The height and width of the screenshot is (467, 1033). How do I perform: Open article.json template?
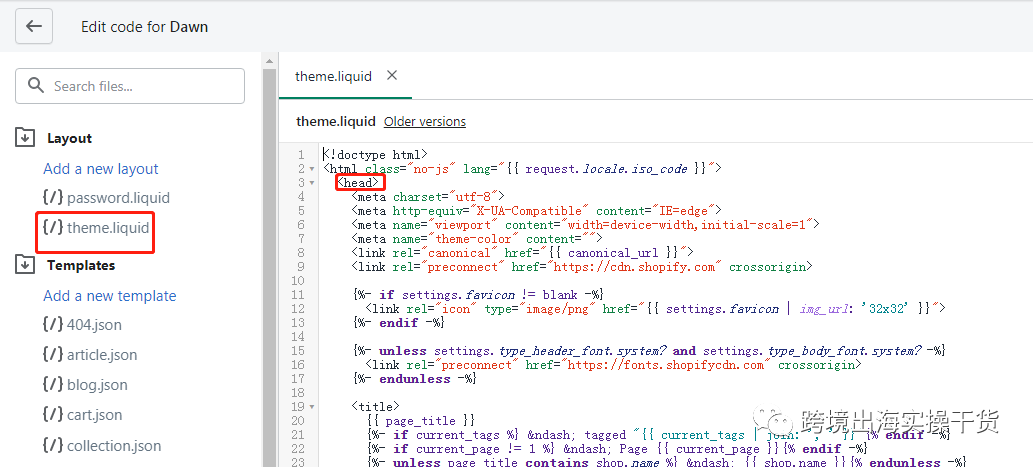pyautogui.click(x=102, y=355)
